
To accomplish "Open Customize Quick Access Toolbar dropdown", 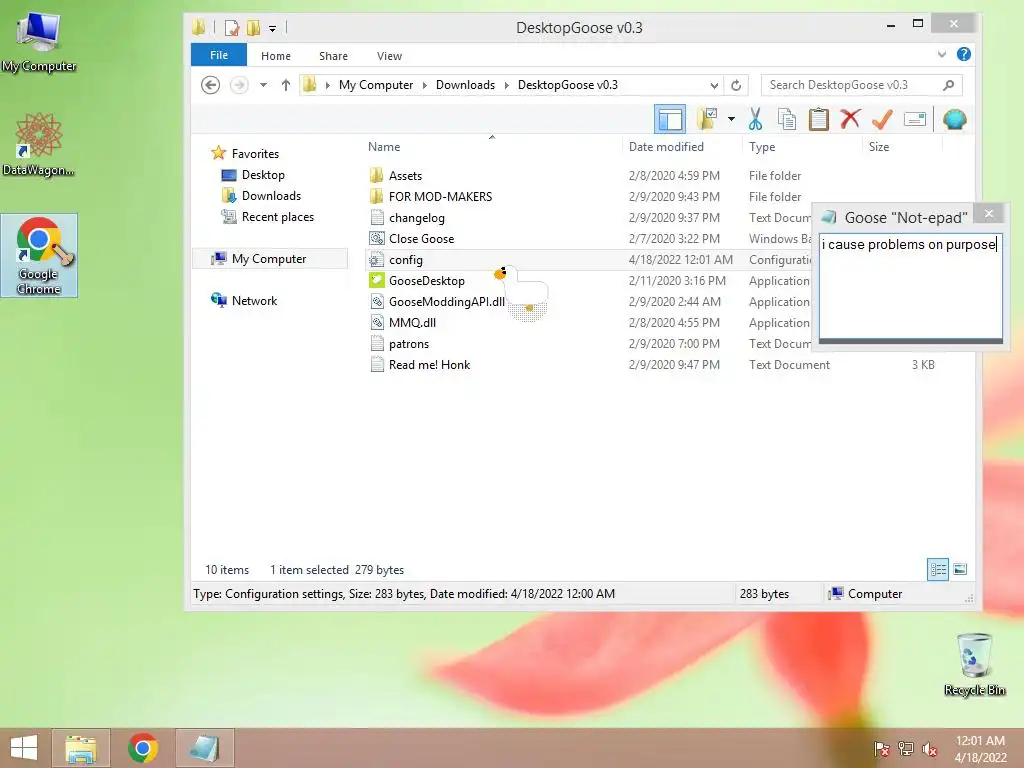I will [272, 28].
